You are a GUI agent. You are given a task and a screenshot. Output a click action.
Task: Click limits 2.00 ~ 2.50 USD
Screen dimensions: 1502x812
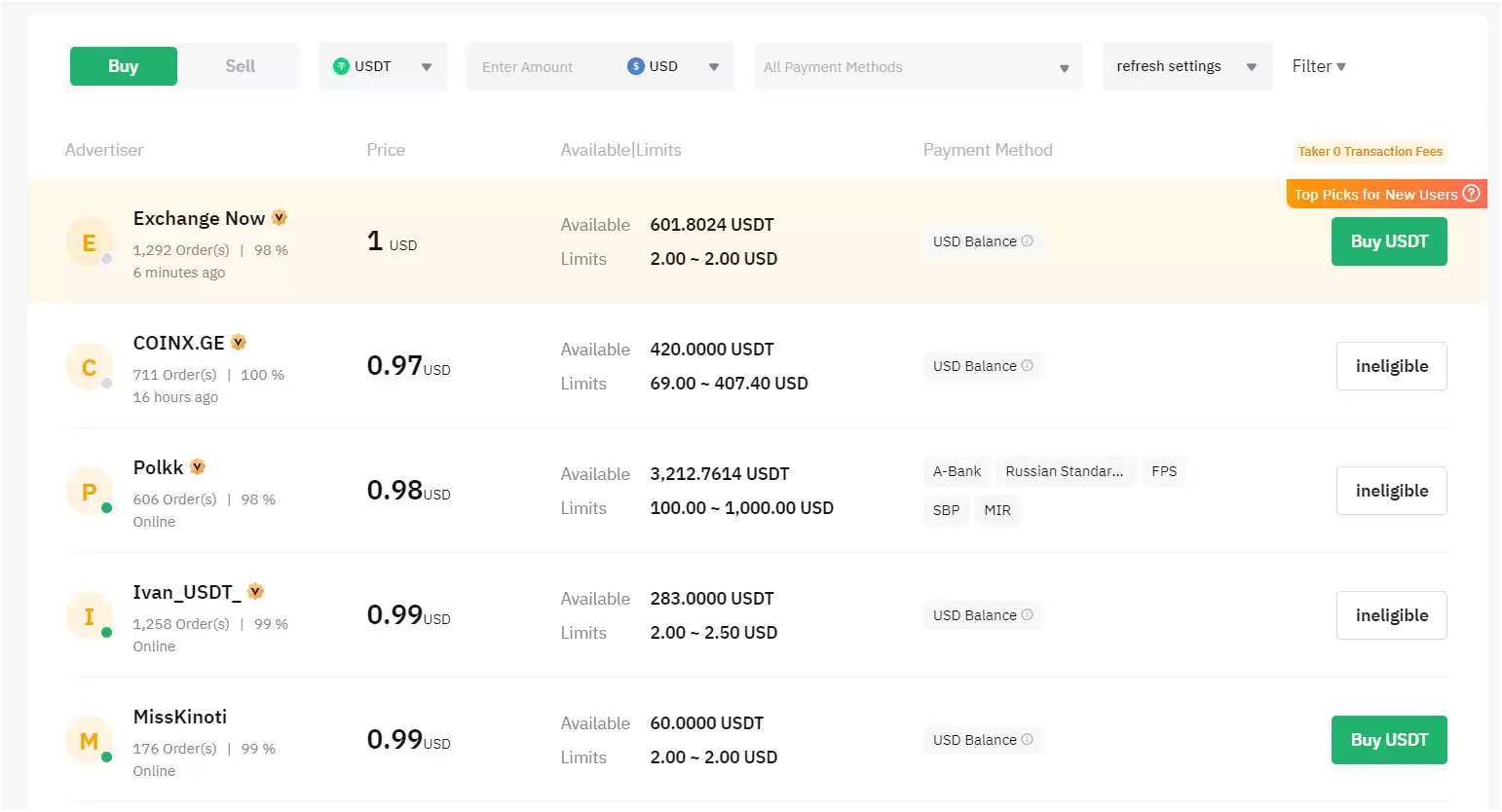tap(714, 633)
